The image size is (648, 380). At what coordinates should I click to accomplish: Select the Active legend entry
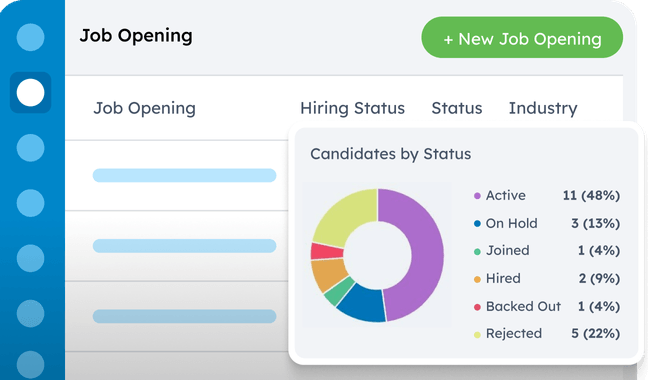tap(547, 195)
